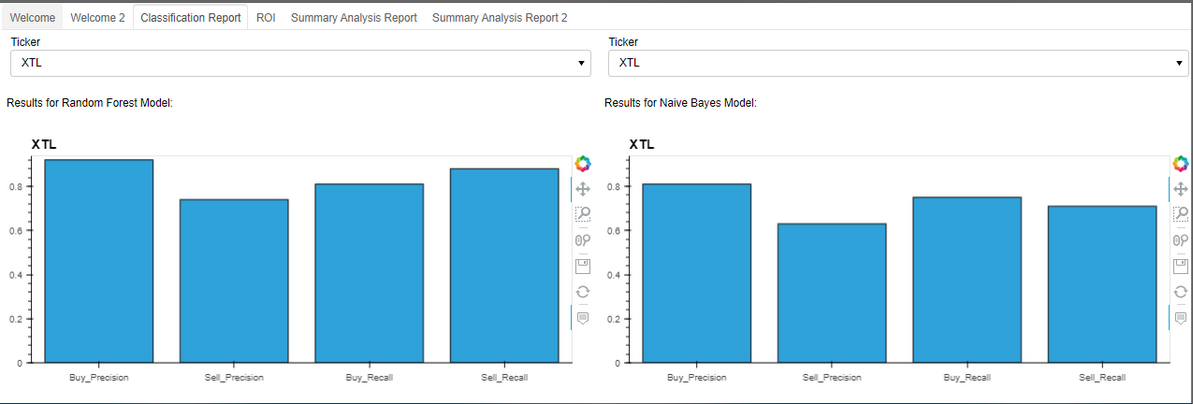Click XTL title above Naive Bayes chart

point(641,144)
